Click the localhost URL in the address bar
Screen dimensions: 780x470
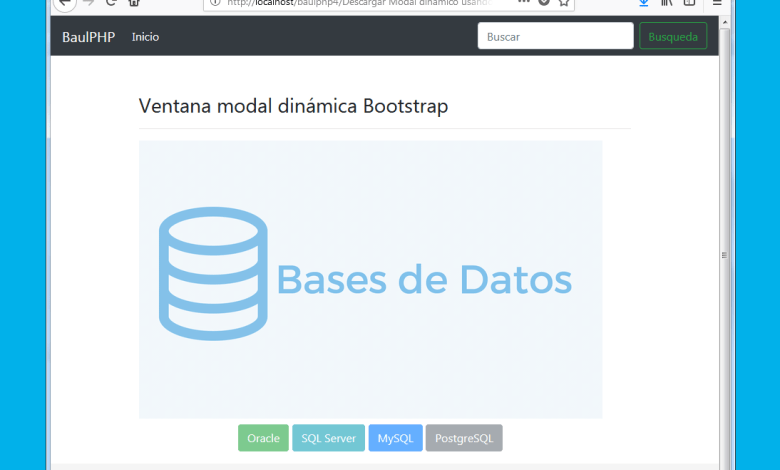[359, 2]
